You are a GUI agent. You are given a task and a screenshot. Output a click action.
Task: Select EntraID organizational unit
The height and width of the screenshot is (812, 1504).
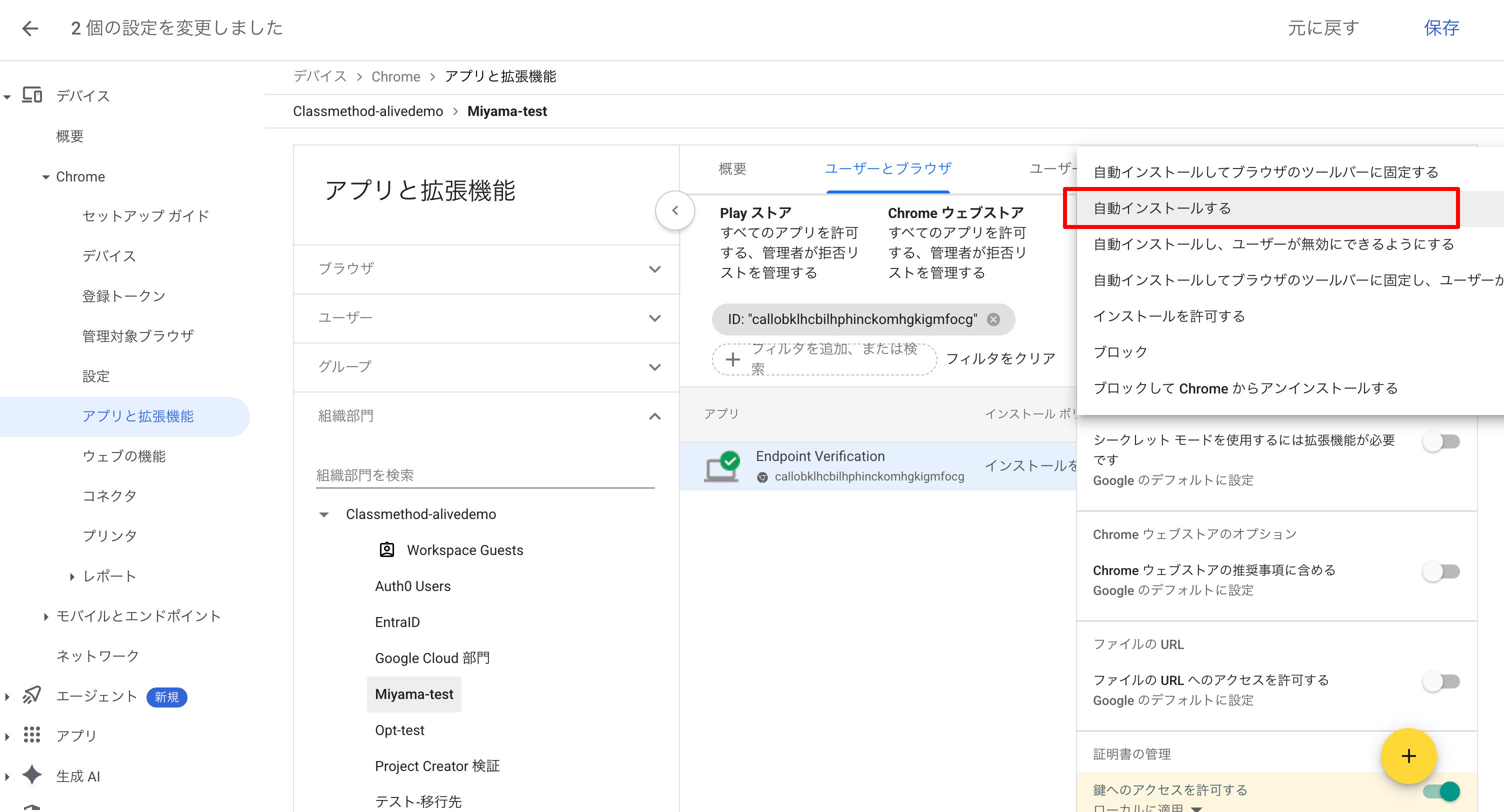(x=397, y=622)
